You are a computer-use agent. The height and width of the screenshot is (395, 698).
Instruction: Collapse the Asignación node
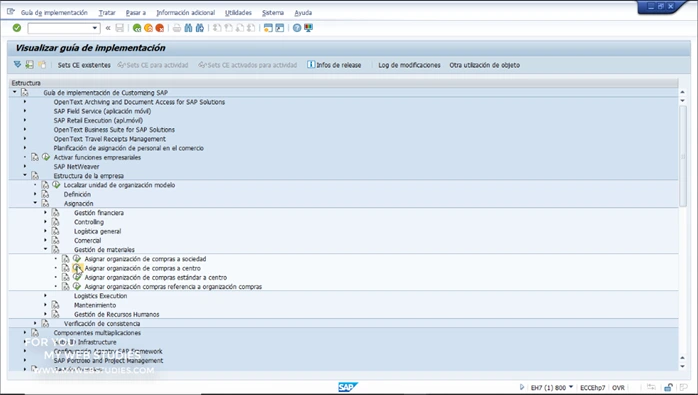35,203
